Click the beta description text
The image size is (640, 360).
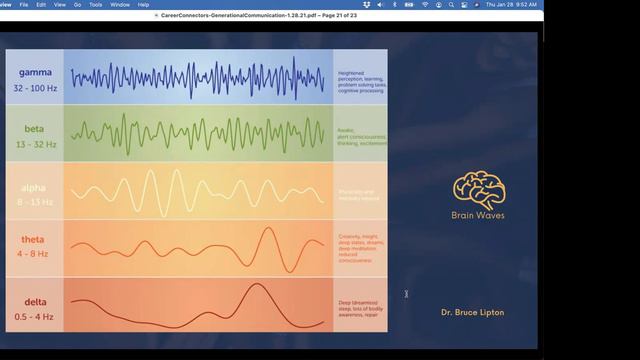tap(362, 137)
